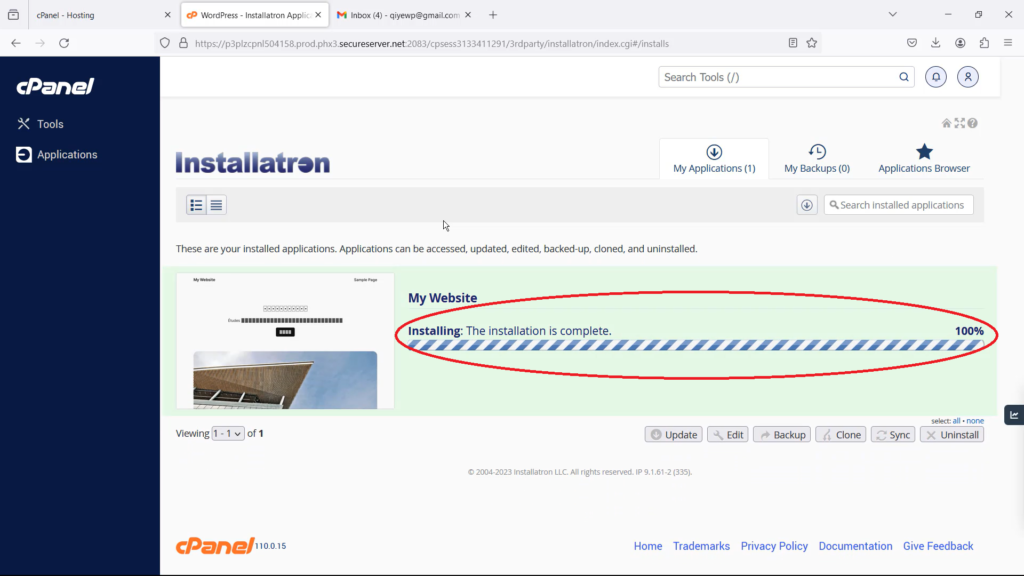Open the list all tabs dropdown
Screen dimensions: 1024x576
point(893,14)
